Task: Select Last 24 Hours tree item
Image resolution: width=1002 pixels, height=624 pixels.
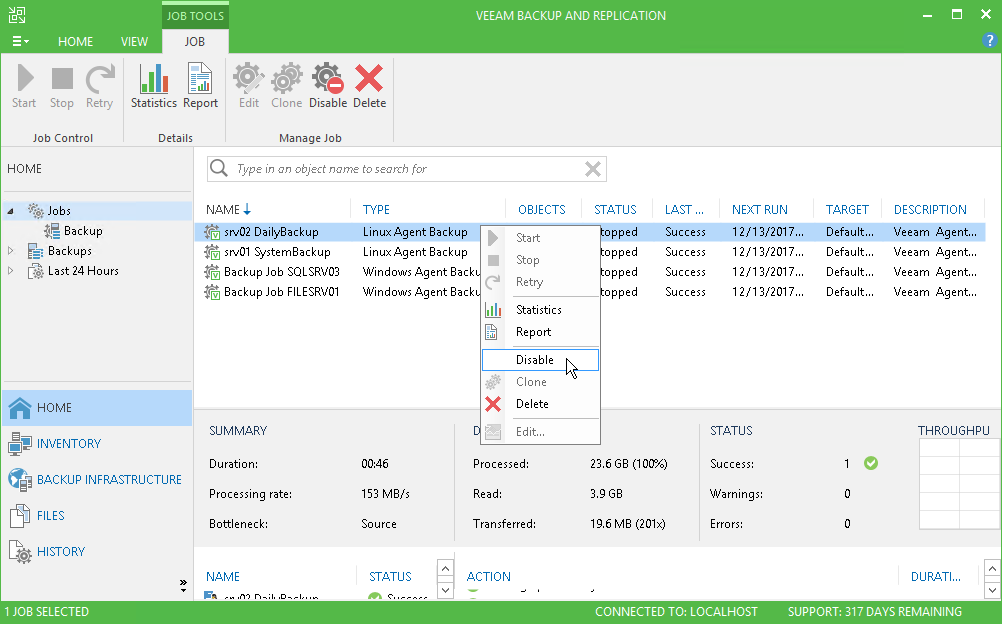Action: coord(83,271)
